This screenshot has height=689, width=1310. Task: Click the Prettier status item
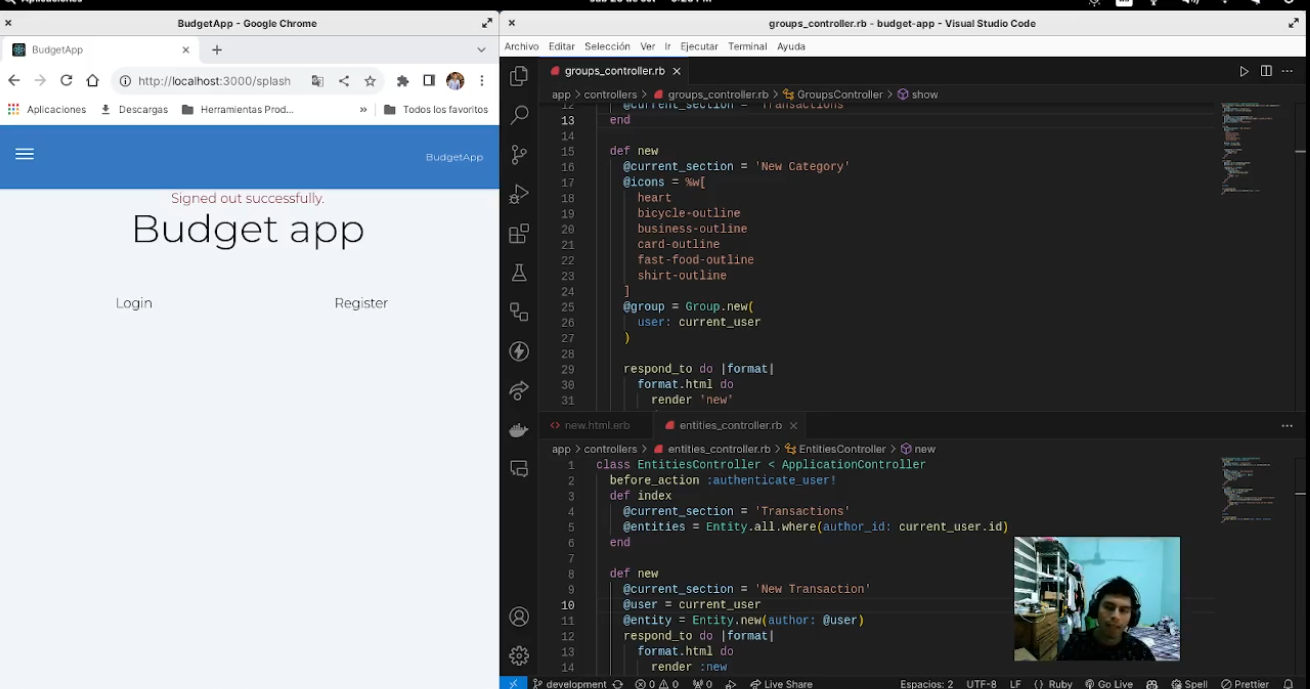click(1245, 684)
